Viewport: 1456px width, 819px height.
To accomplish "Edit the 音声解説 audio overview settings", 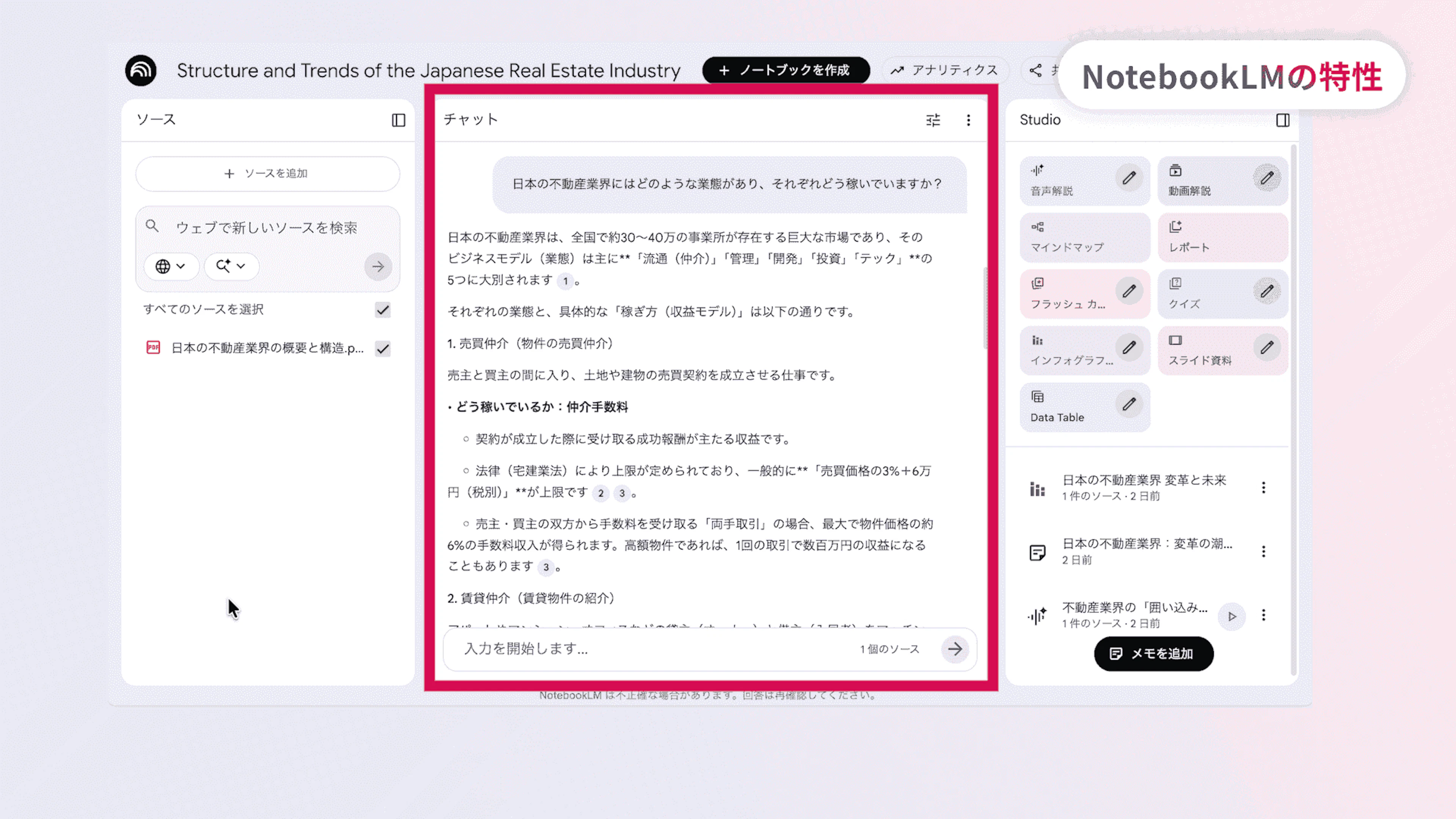I will coord(1129,179).
